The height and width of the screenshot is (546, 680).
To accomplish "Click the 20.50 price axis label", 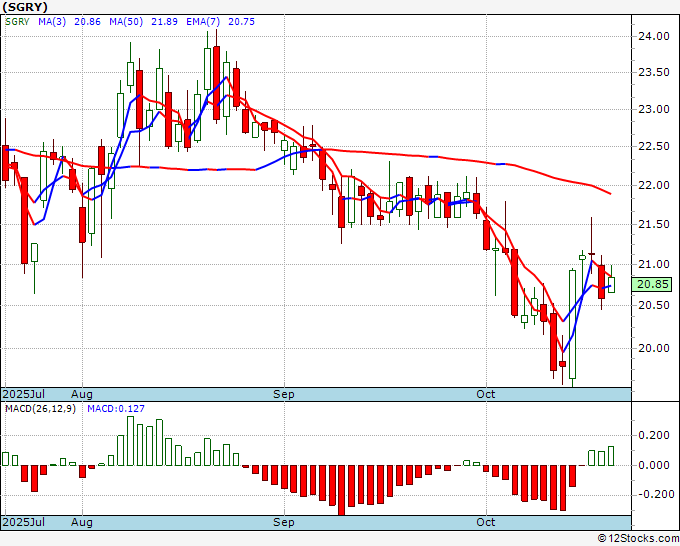I will 654,305.
